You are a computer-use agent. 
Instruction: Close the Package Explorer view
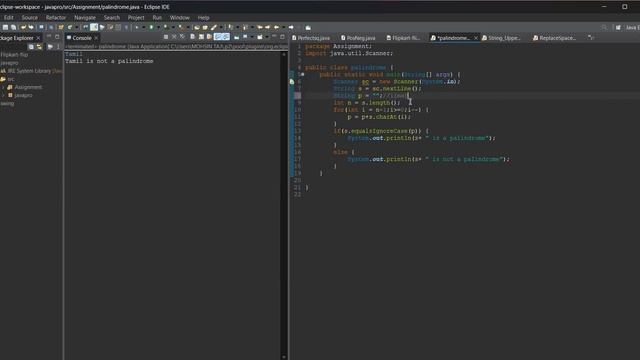click(38, 38)
